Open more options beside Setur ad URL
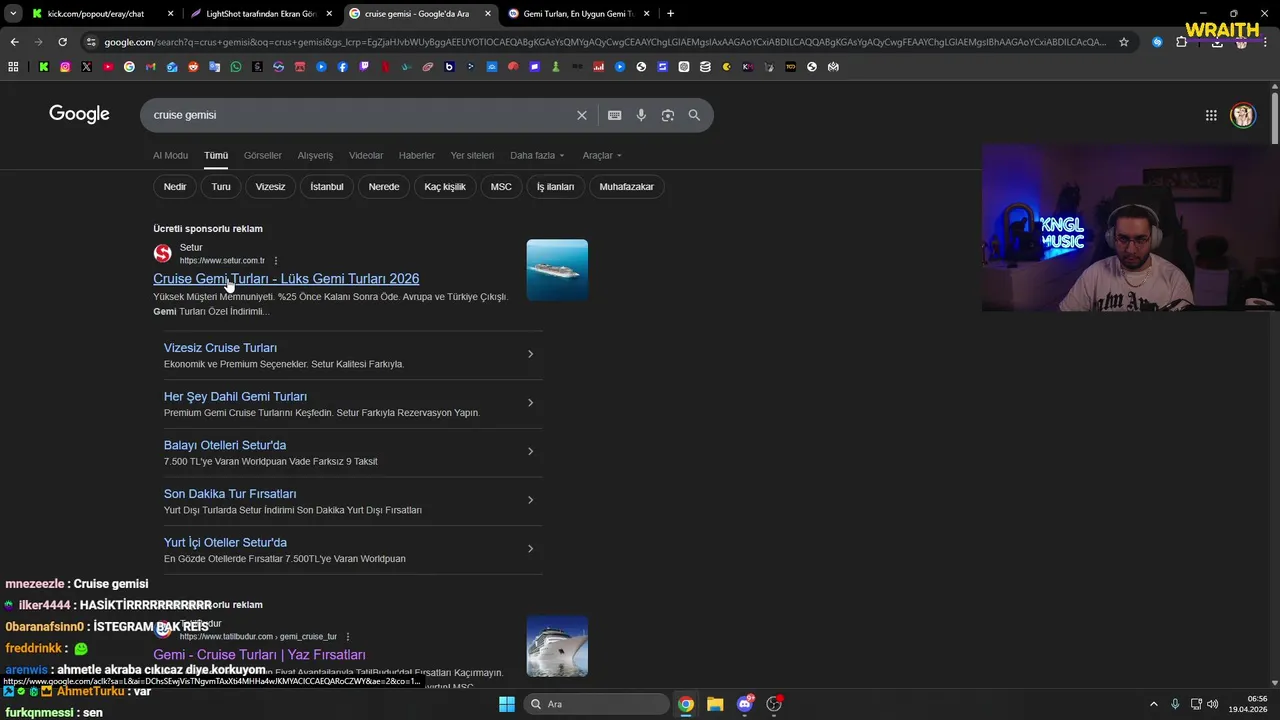Viewport: 1280px width, 720px height. pos(276,261)
